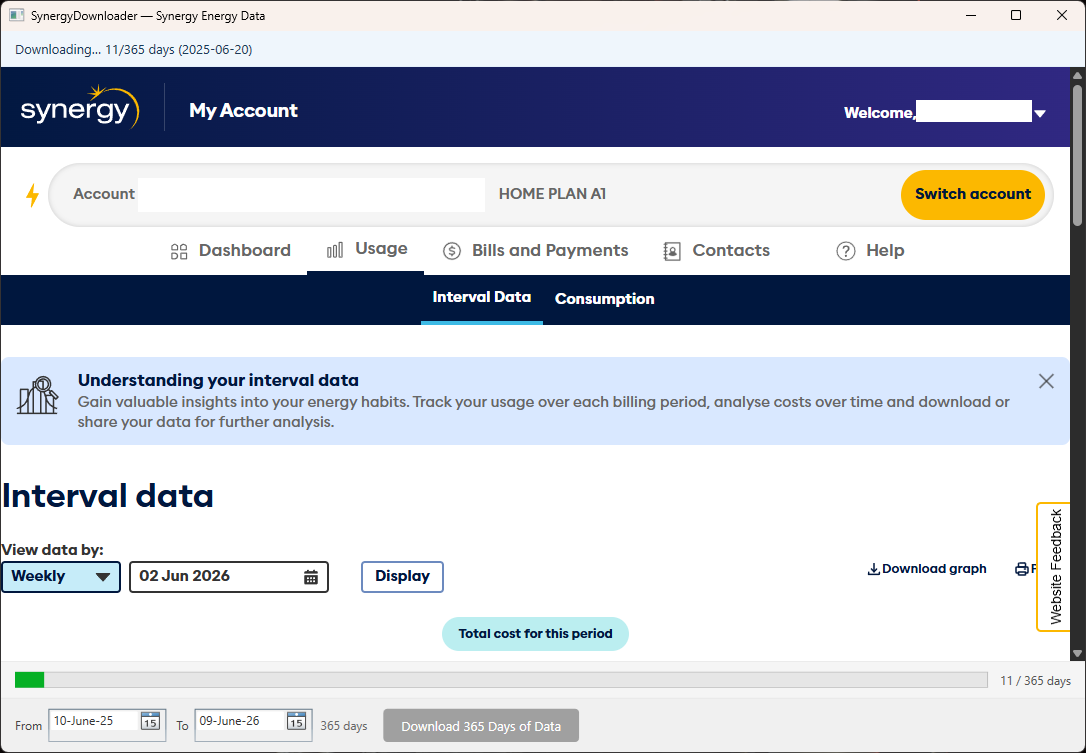Switch to the Consumption sub-tab
This screenshot has height=753, width=1086.
pyautogui.click(x=605, y=299)
